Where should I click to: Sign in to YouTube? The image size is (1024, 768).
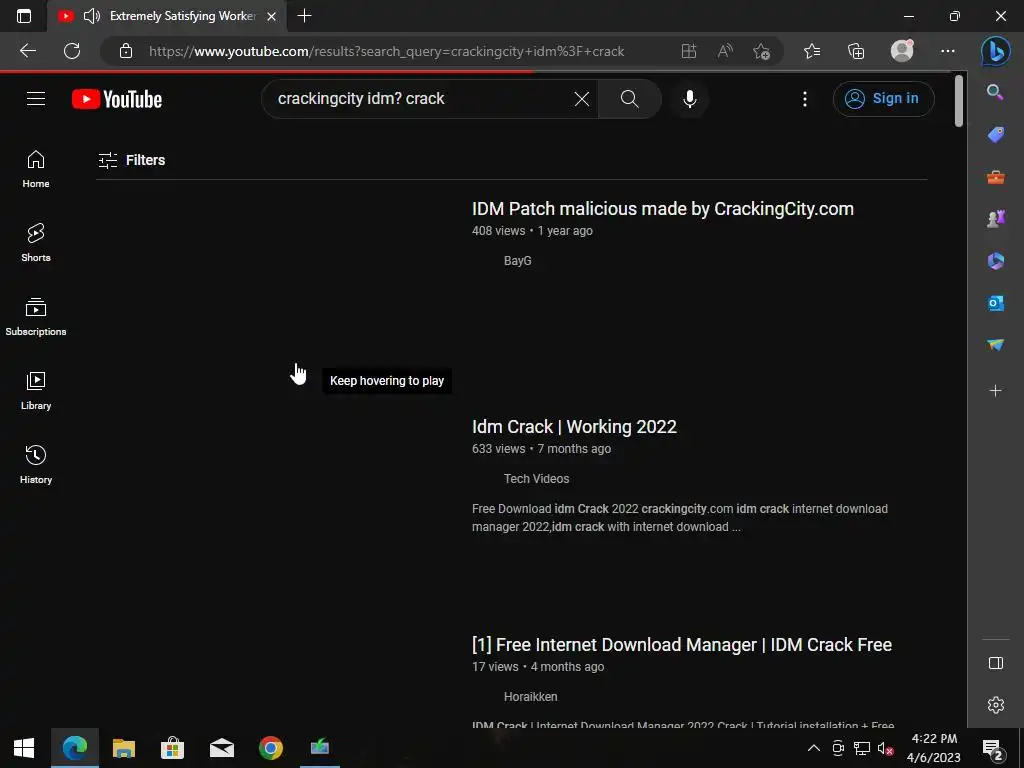(x=883, y=99)
